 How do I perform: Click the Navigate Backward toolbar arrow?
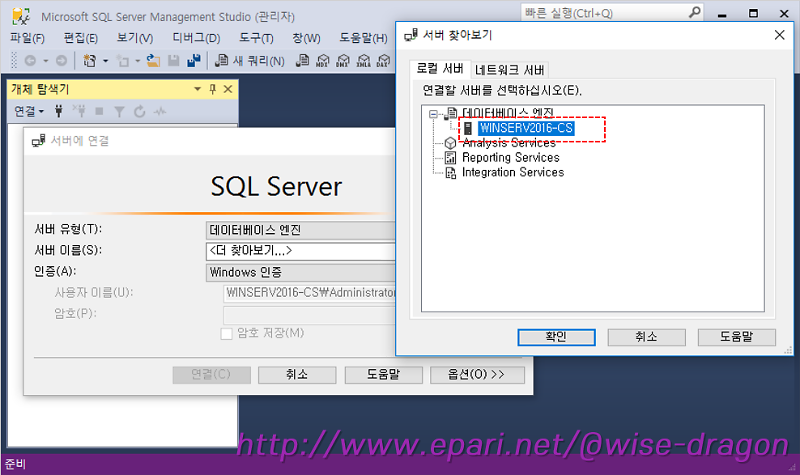coord(30,61)
